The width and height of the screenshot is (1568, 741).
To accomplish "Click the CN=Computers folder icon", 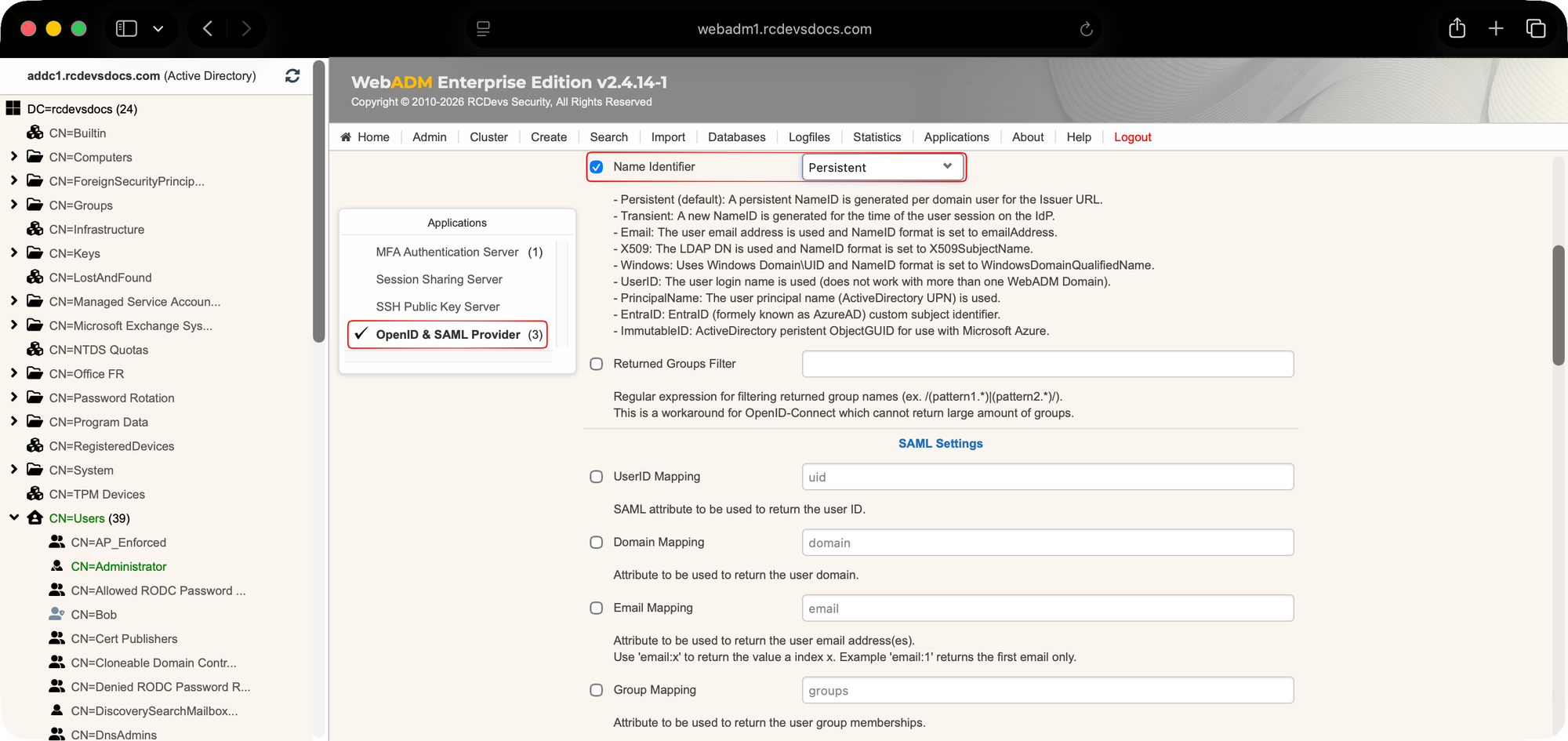I will [x=35, y=157].
